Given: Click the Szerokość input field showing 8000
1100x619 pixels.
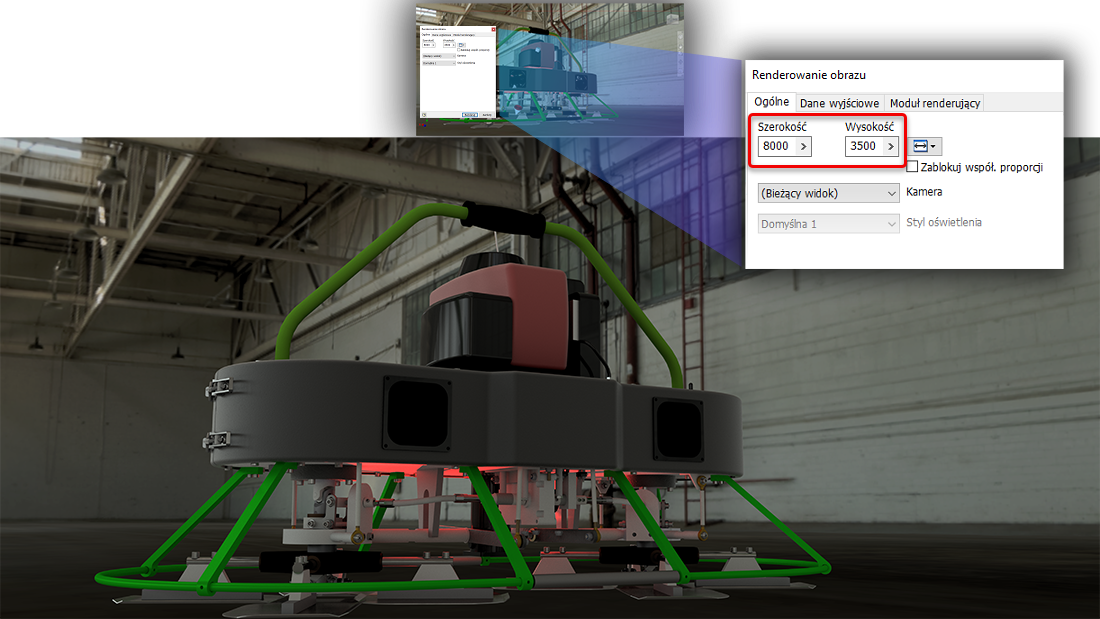Looking at the screenshot, I should click(776, 146).
